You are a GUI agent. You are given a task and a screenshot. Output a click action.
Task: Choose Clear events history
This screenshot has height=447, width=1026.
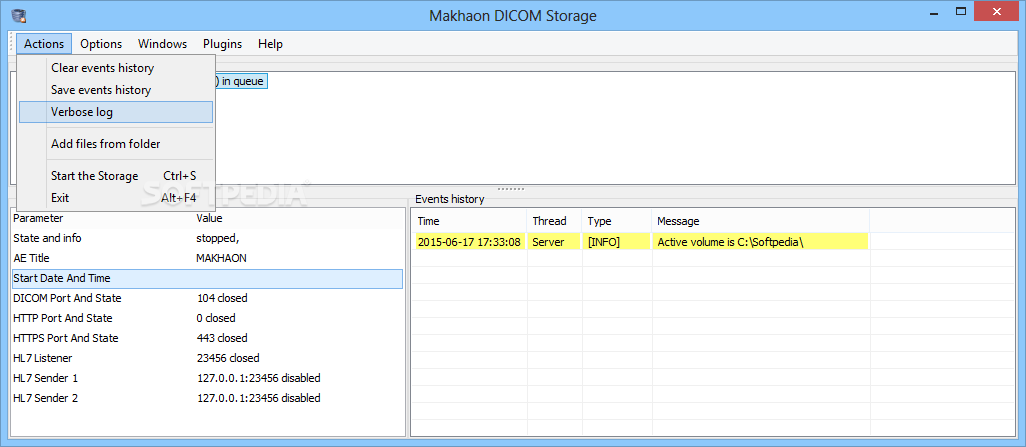(x=116, y=67)
